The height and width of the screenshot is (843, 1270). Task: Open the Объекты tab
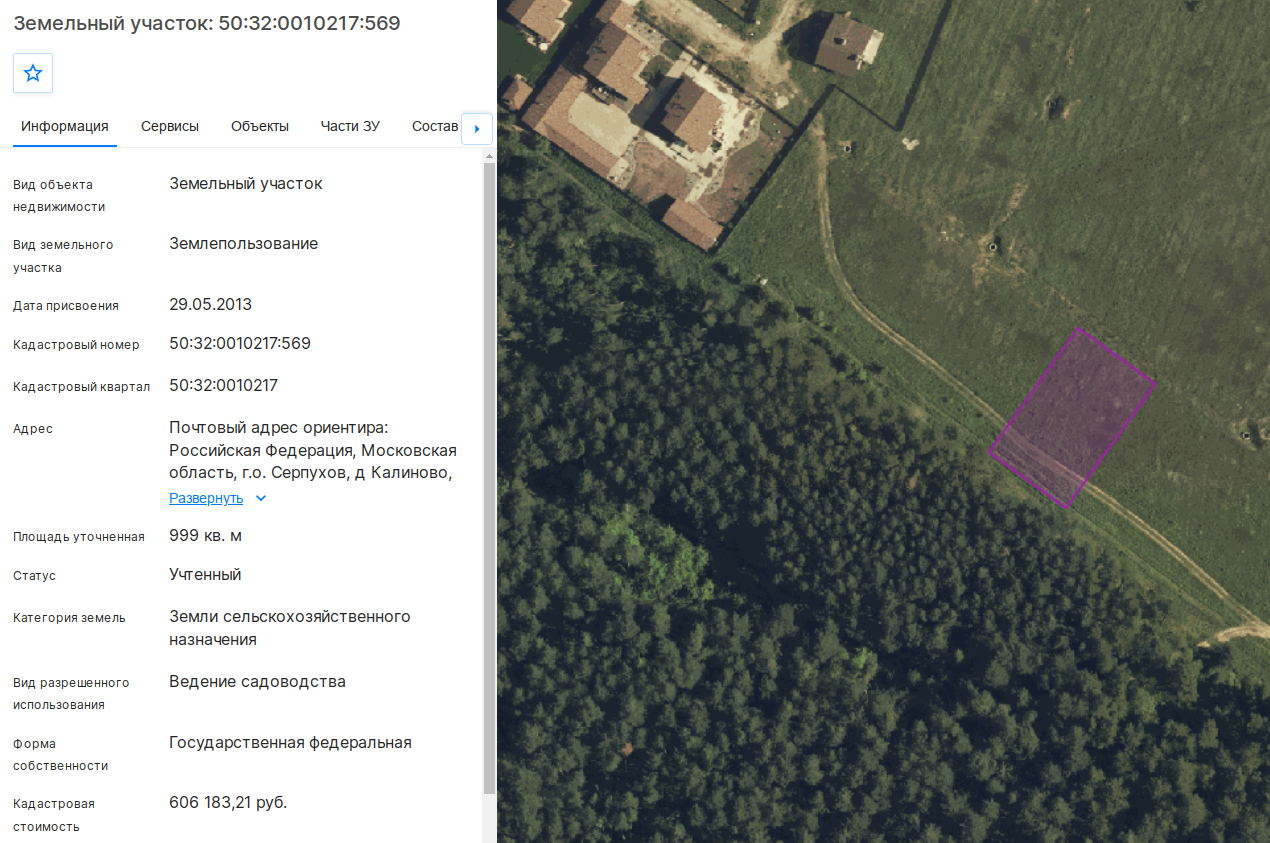click(x=260, y=126)
